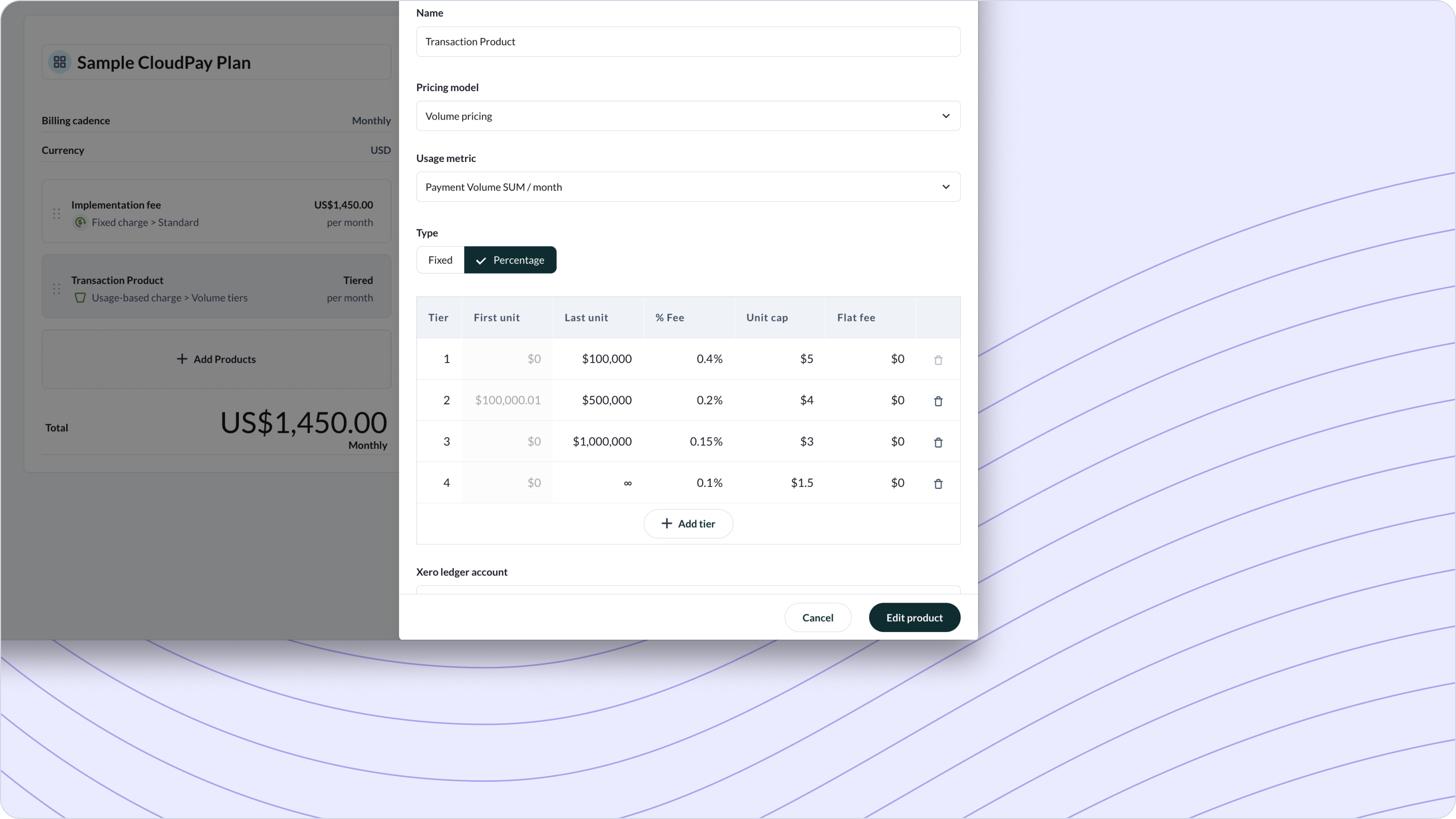
Task: Select the Fixed type option
Action: (x=440, y=260)
